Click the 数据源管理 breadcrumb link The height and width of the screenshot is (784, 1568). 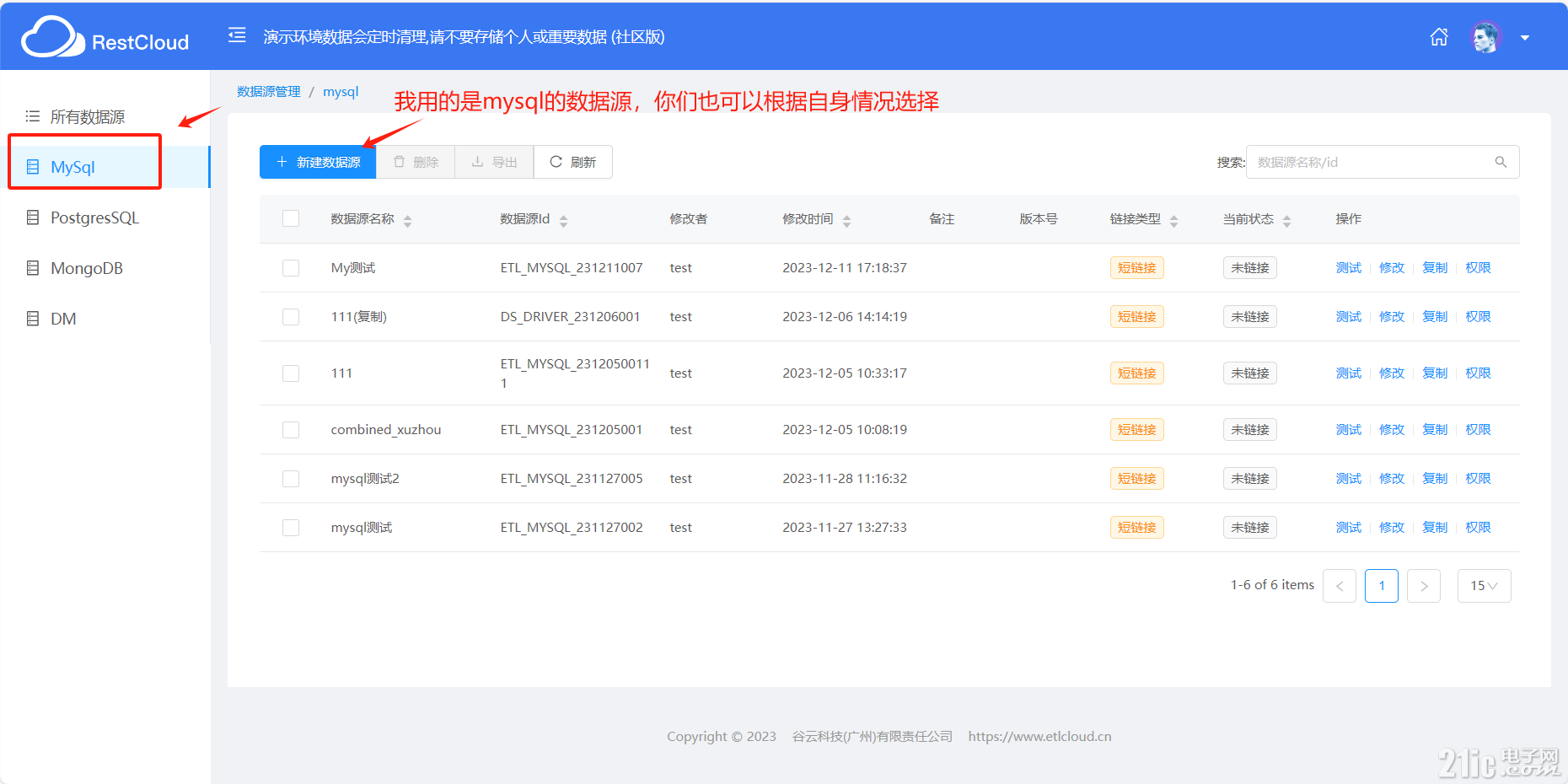[269, 91]
